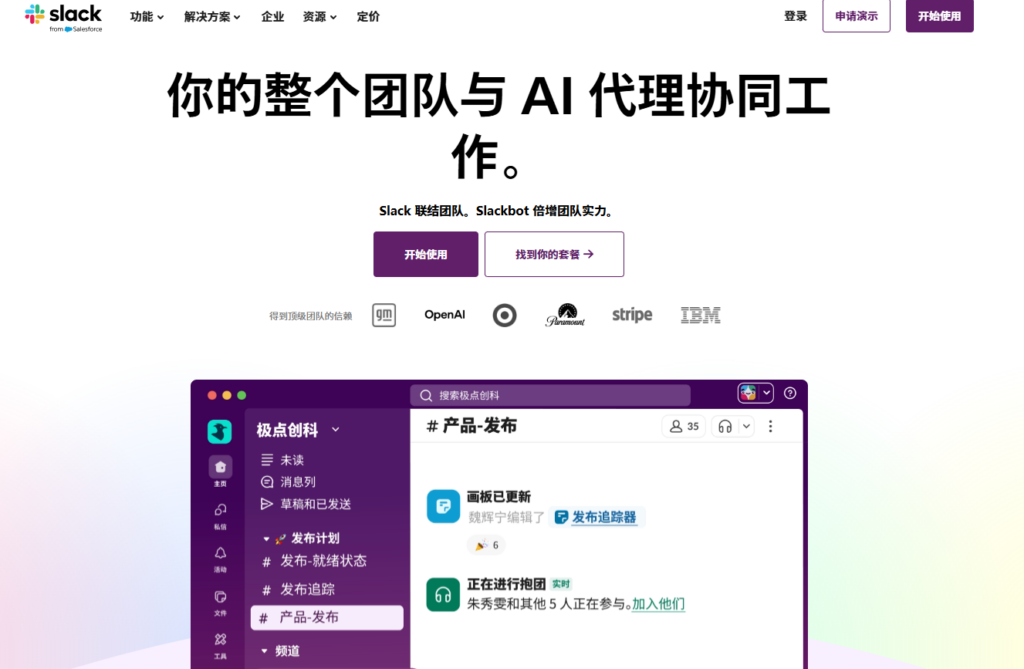Expand the 极点创科 workspace menu

point(298,430)
